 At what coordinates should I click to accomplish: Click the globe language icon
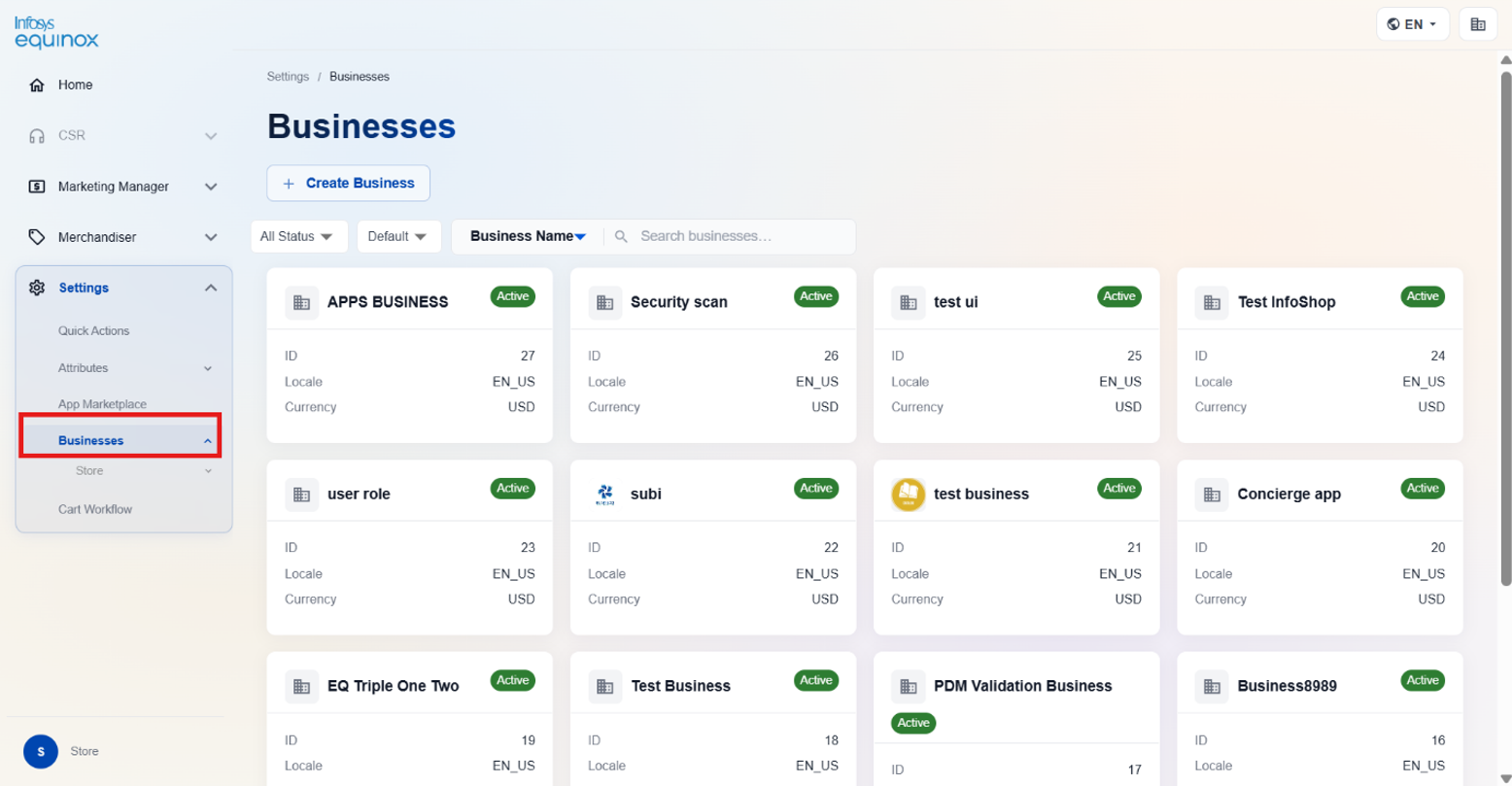tap(1393, 24)
